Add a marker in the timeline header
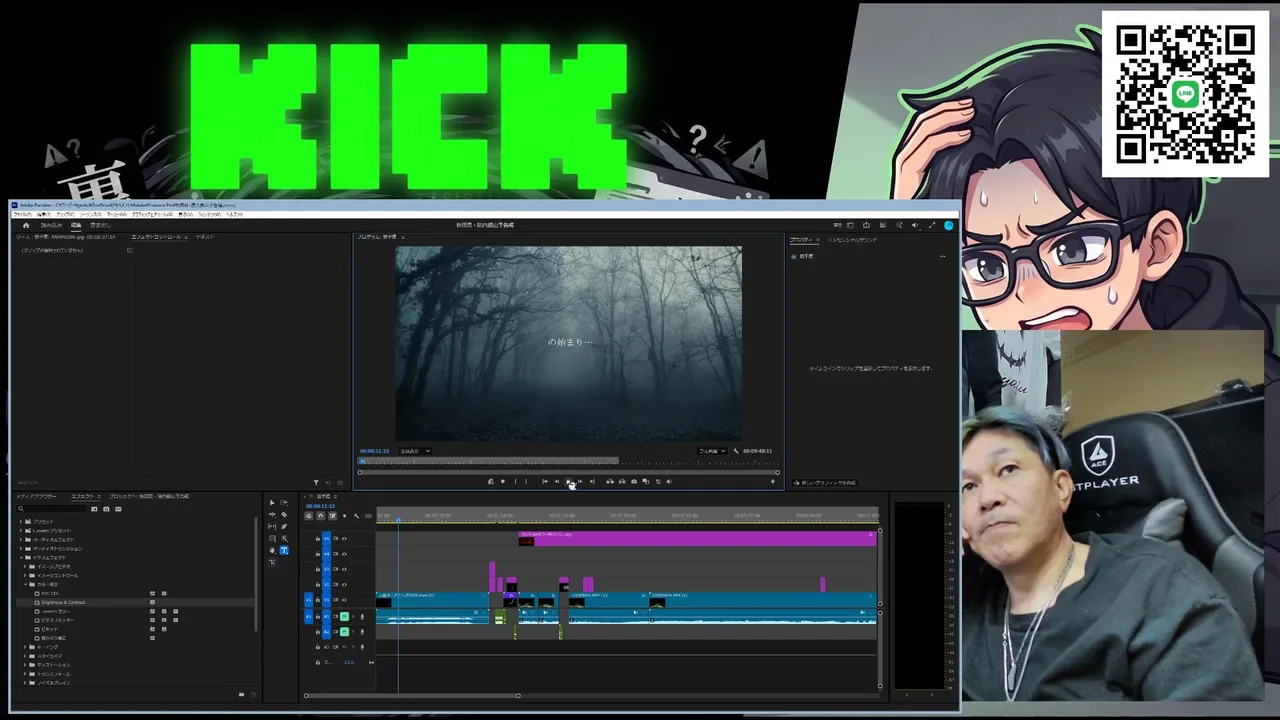This screenshot has width=1280, height=720. pyautogui.click(x=344, y=516)
